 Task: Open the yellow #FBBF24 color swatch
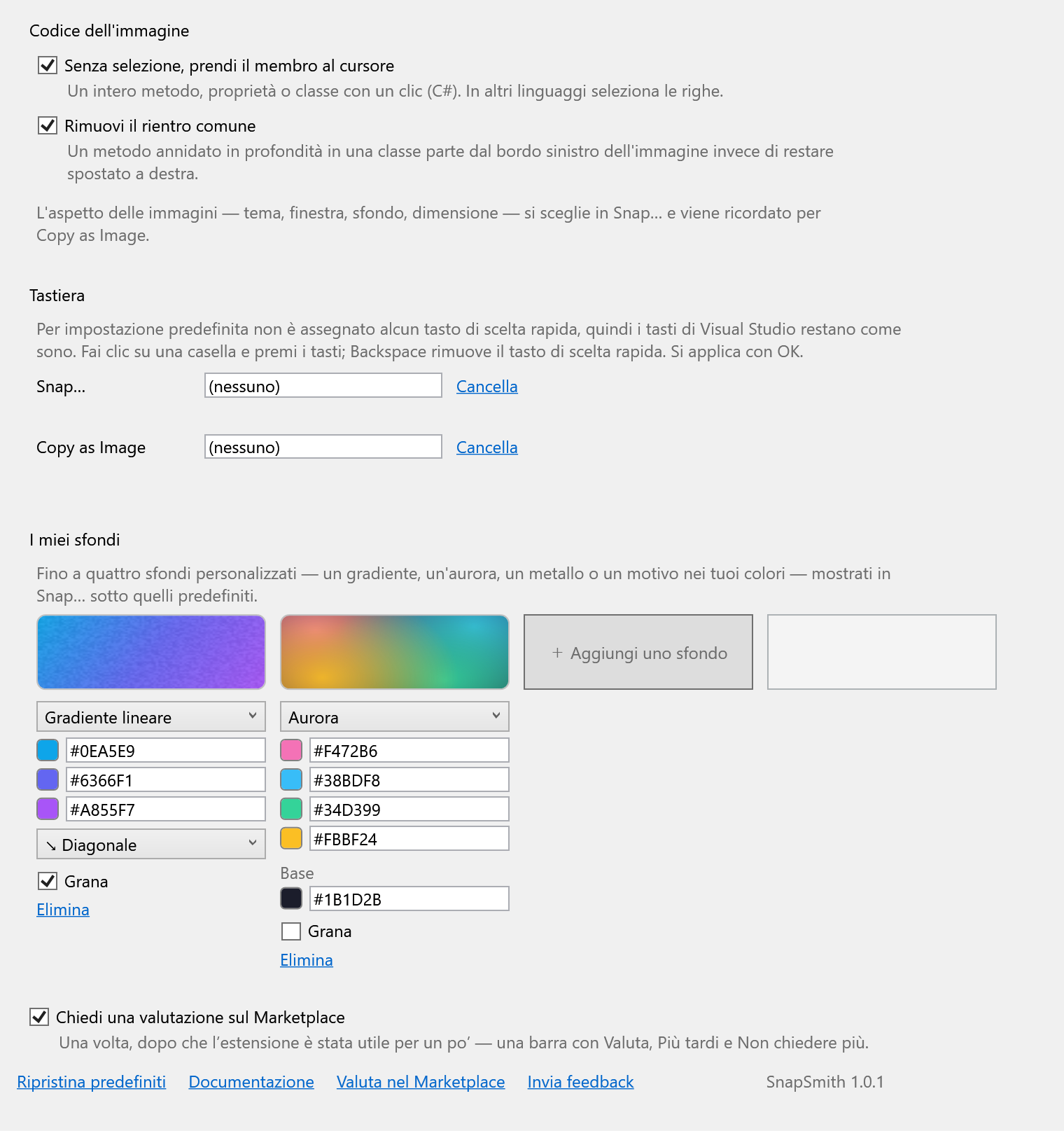pos(291,839)
